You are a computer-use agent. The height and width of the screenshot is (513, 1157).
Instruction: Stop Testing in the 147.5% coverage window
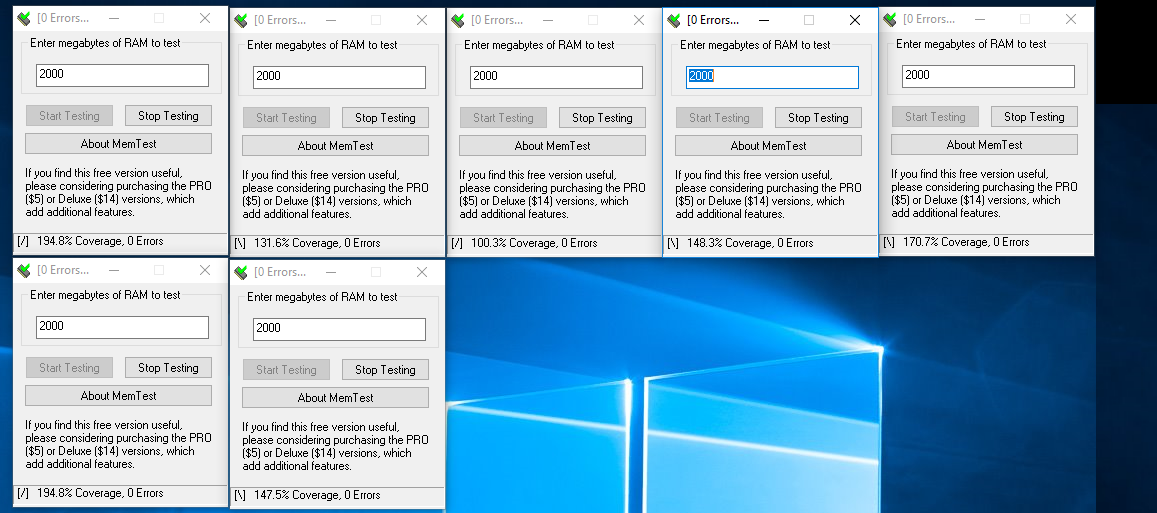pos(385,370)
